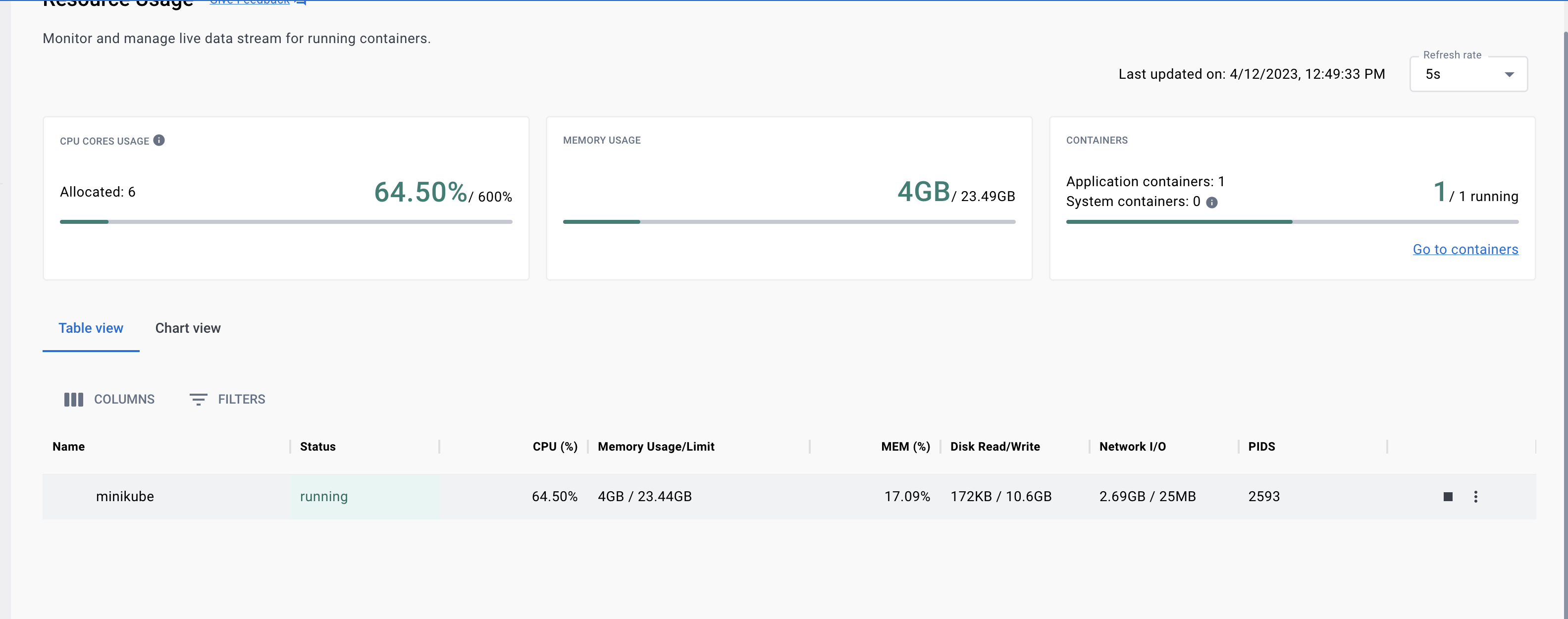Click the refresh rate dropdown arrow
Screen dimensions: 1568x619
(1509, 74)
